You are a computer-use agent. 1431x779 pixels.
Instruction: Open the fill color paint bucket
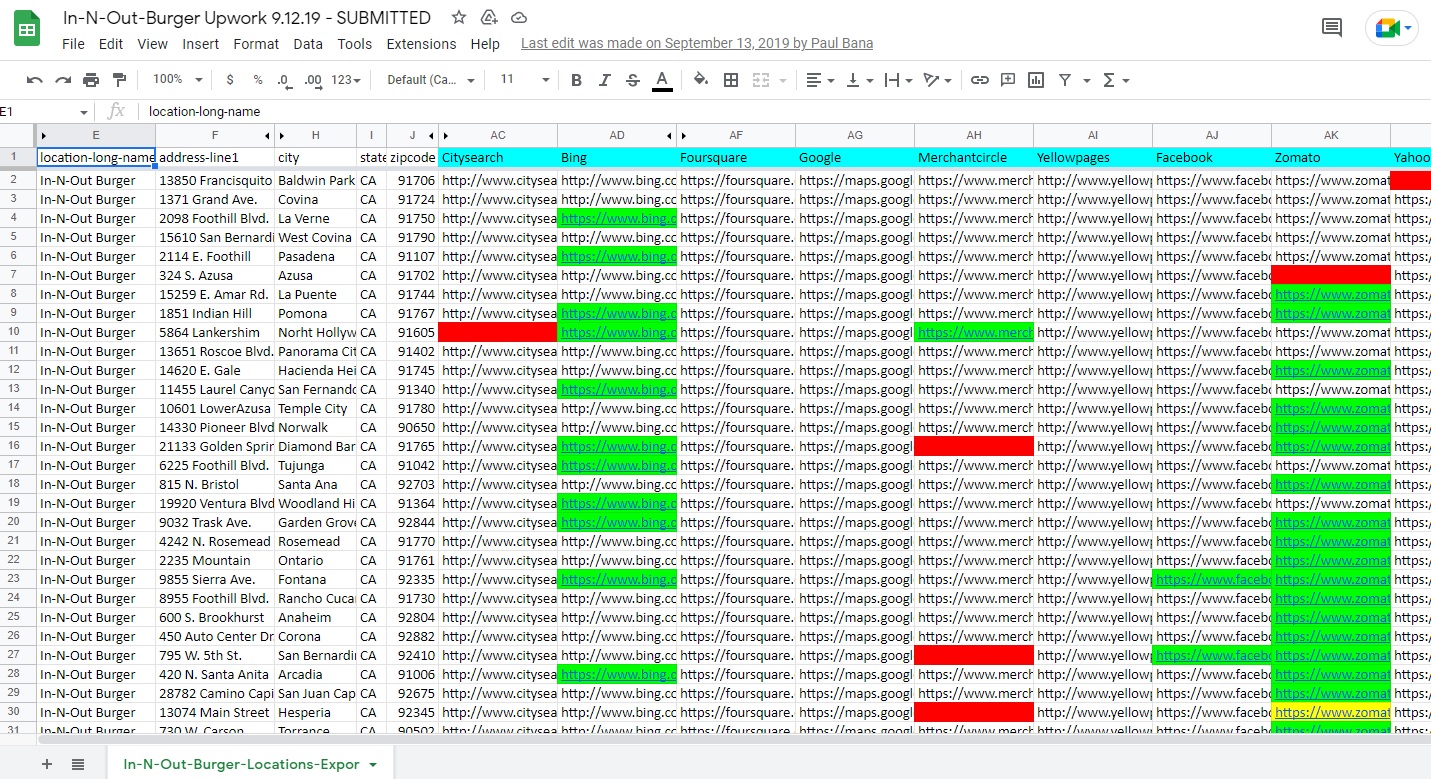[701, 80]
